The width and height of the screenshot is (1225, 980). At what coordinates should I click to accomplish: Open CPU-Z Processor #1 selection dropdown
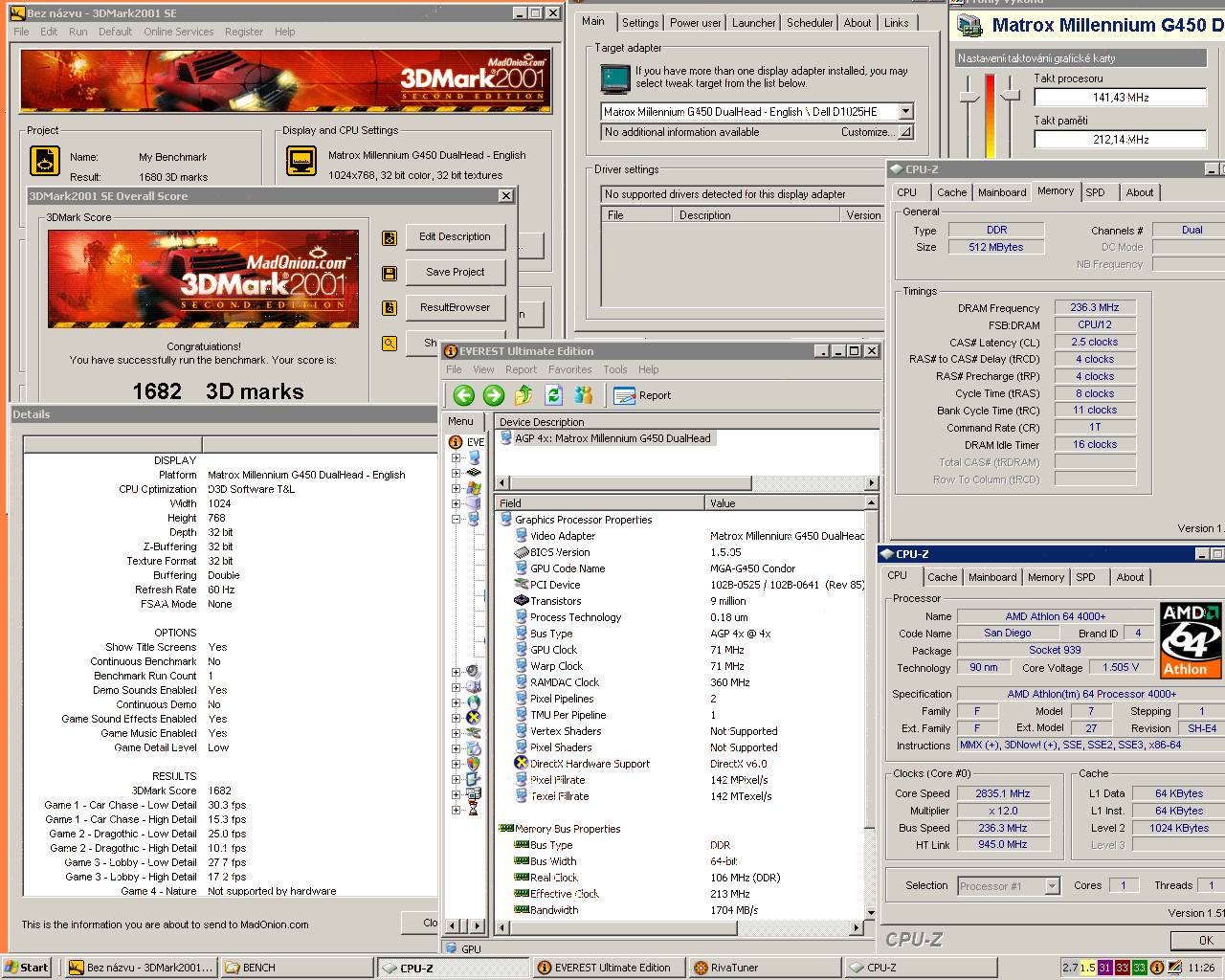tap(1052, 886)
